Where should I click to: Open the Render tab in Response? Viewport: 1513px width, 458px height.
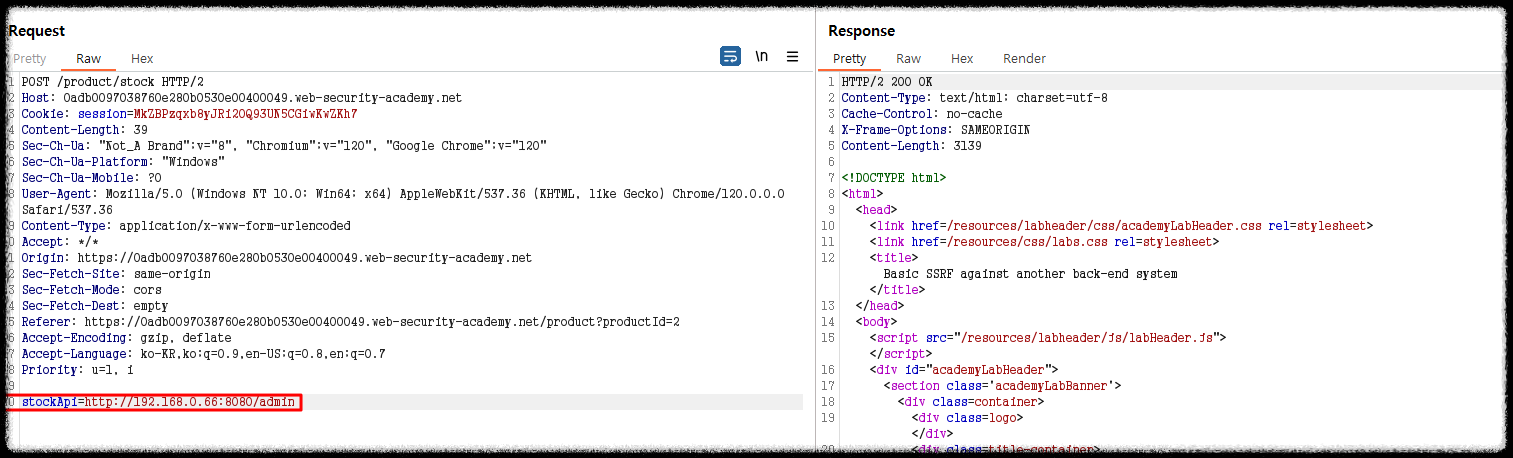pos(1024,59)
